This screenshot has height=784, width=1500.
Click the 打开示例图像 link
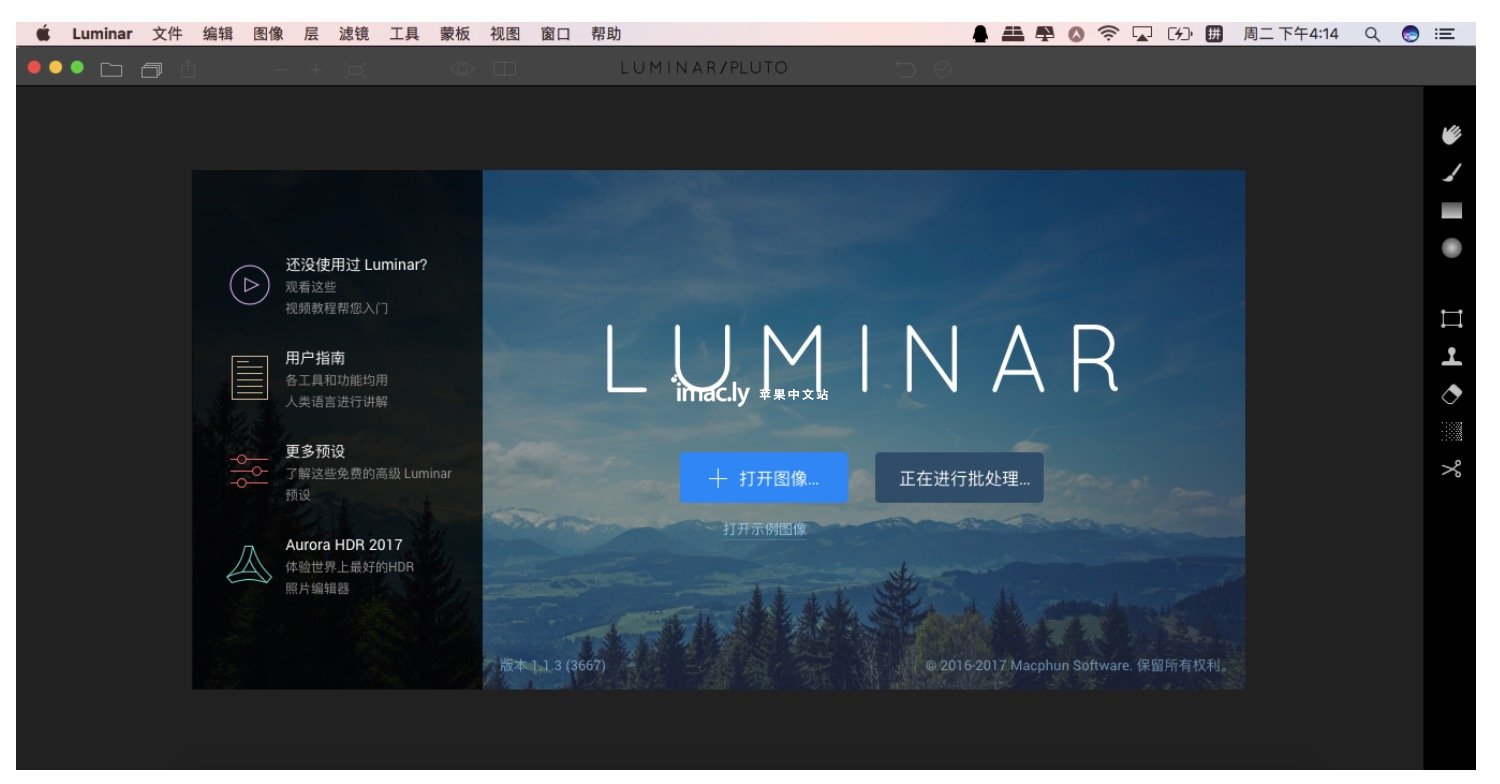coord(765,529)
